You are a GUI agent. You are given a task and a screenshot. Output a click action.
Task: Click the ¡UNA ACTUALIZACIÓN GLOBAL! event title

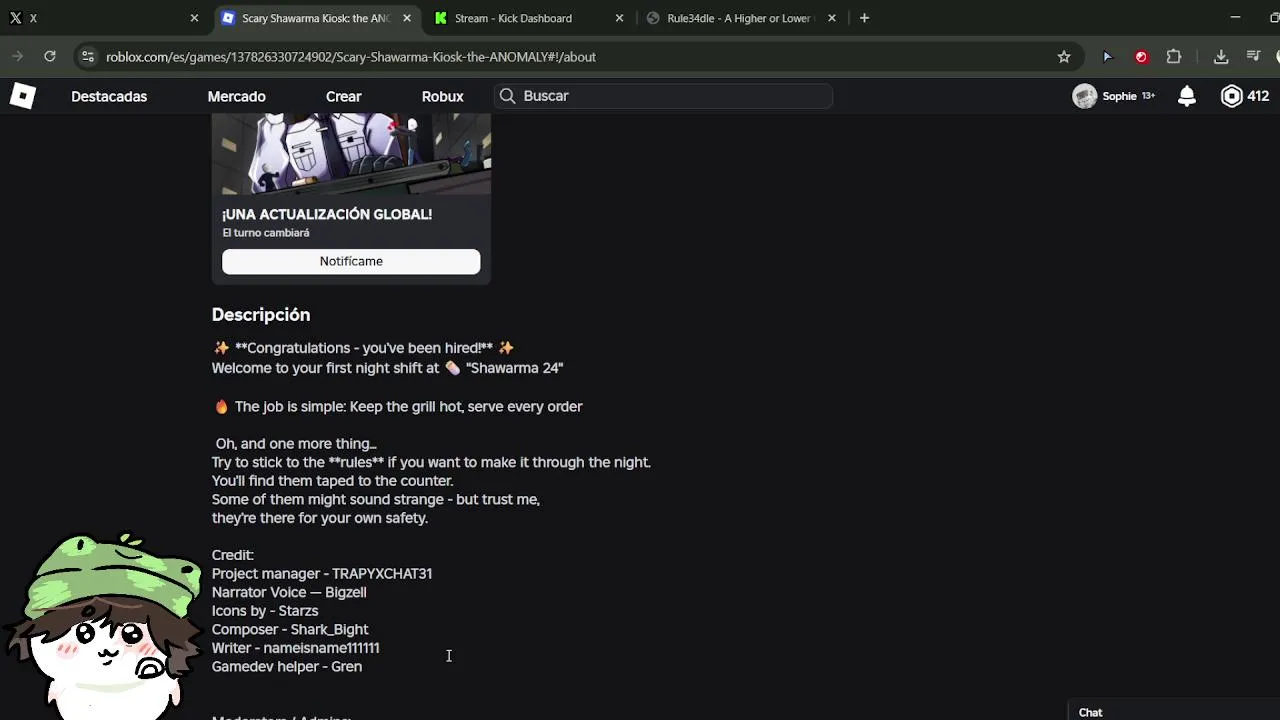tap(327, 214)
